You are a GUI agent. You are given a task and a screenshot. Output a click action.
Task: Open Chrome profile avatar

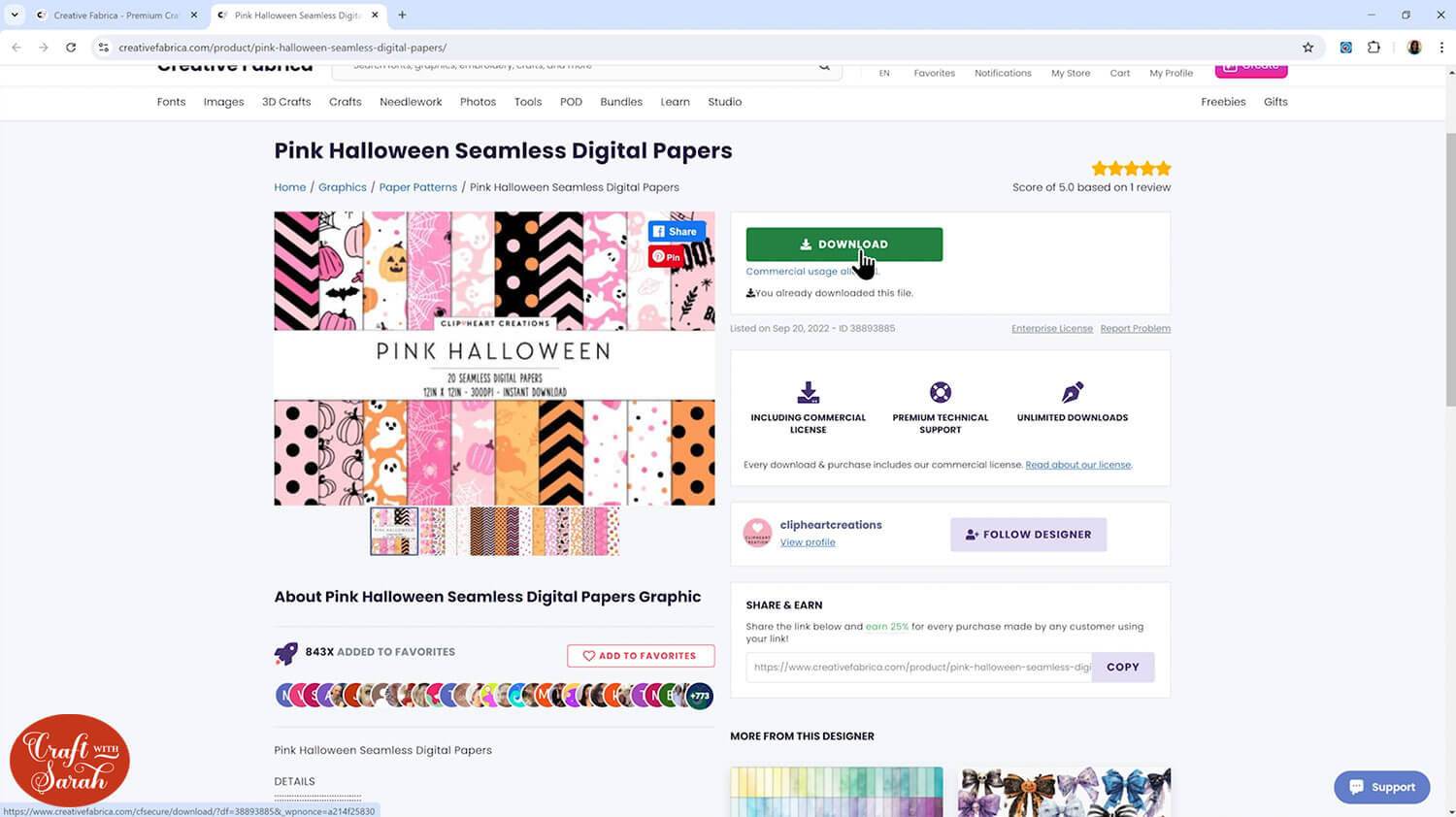click(1414, 48)
